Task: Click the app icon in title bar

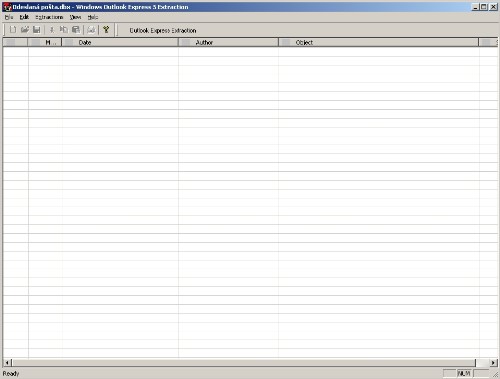Action: (x=7, y=7)
